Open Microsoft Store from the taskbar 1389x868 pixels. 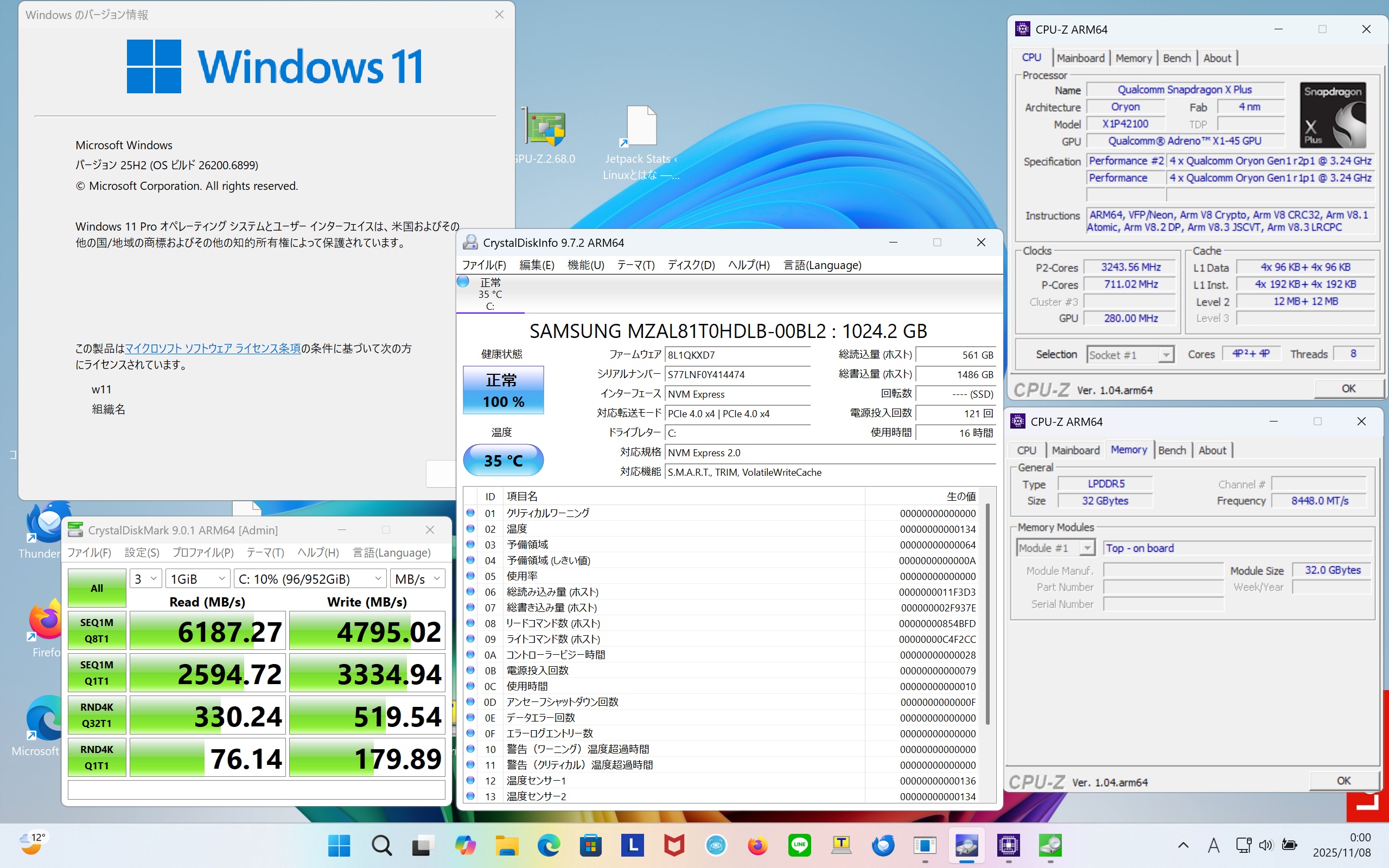click(x=591, y=845)
